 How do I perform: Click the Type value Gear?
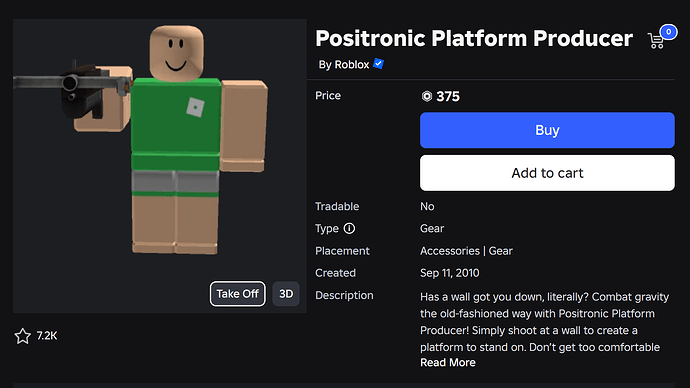(432, 228)
